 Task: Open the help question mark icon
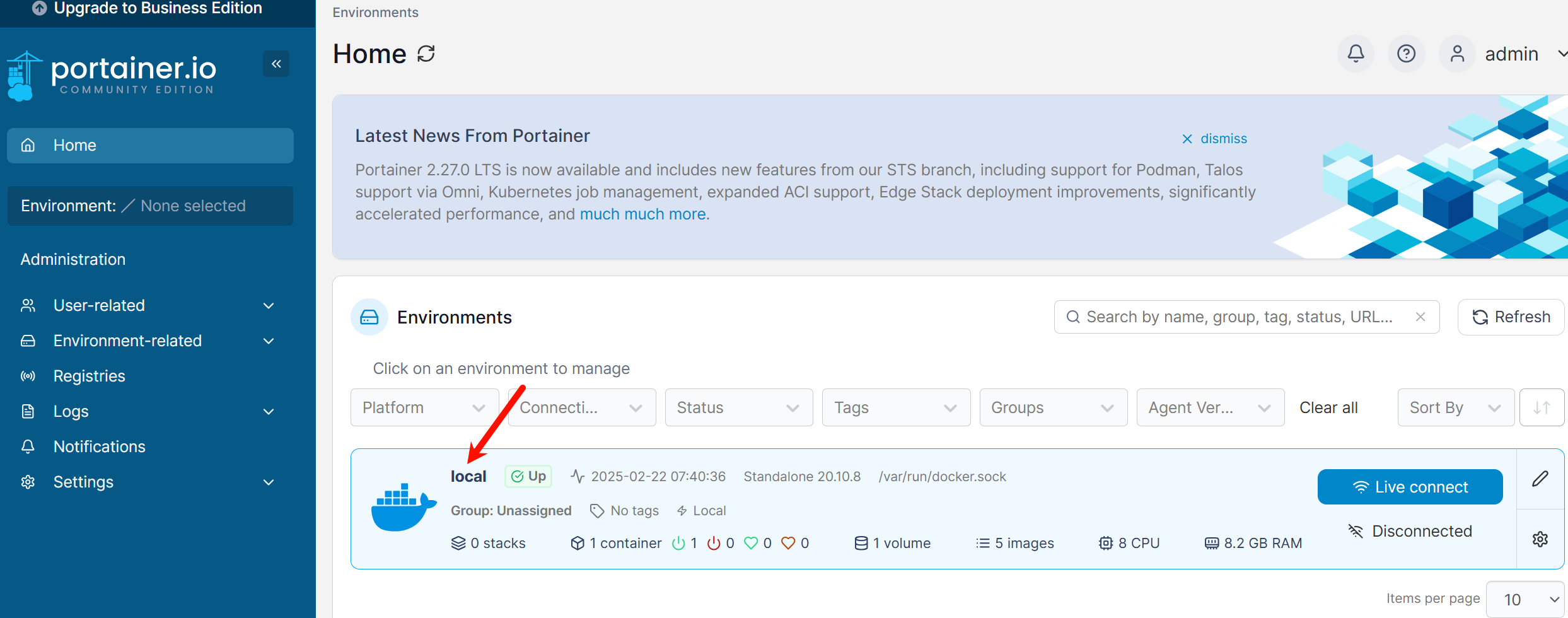pos(1406,54)
